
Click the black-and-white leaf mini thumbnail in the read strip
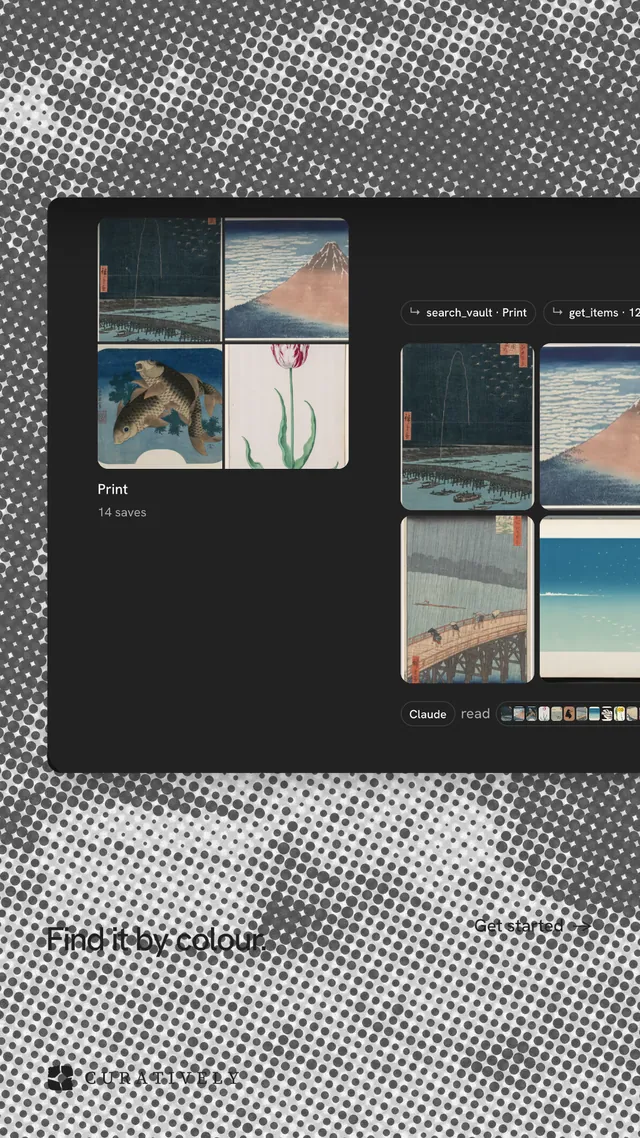[x=607, y=714]
